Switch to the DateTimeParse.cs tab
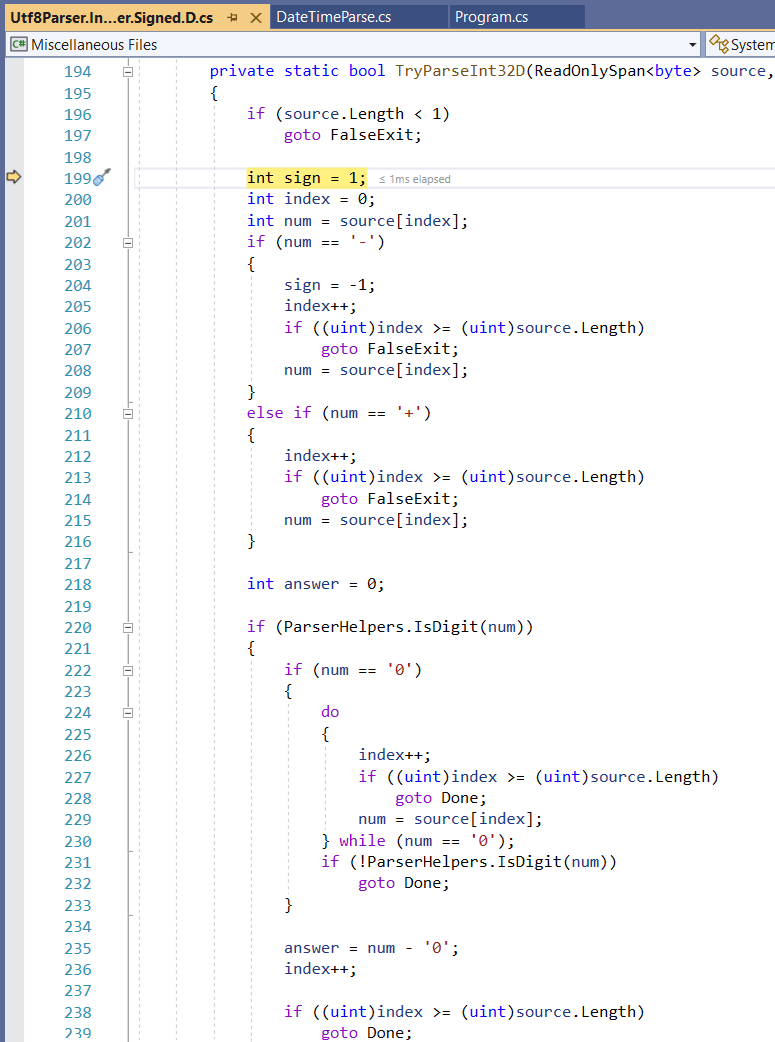Viewport: 775px width, 1042px height. (x=333, y=17)
